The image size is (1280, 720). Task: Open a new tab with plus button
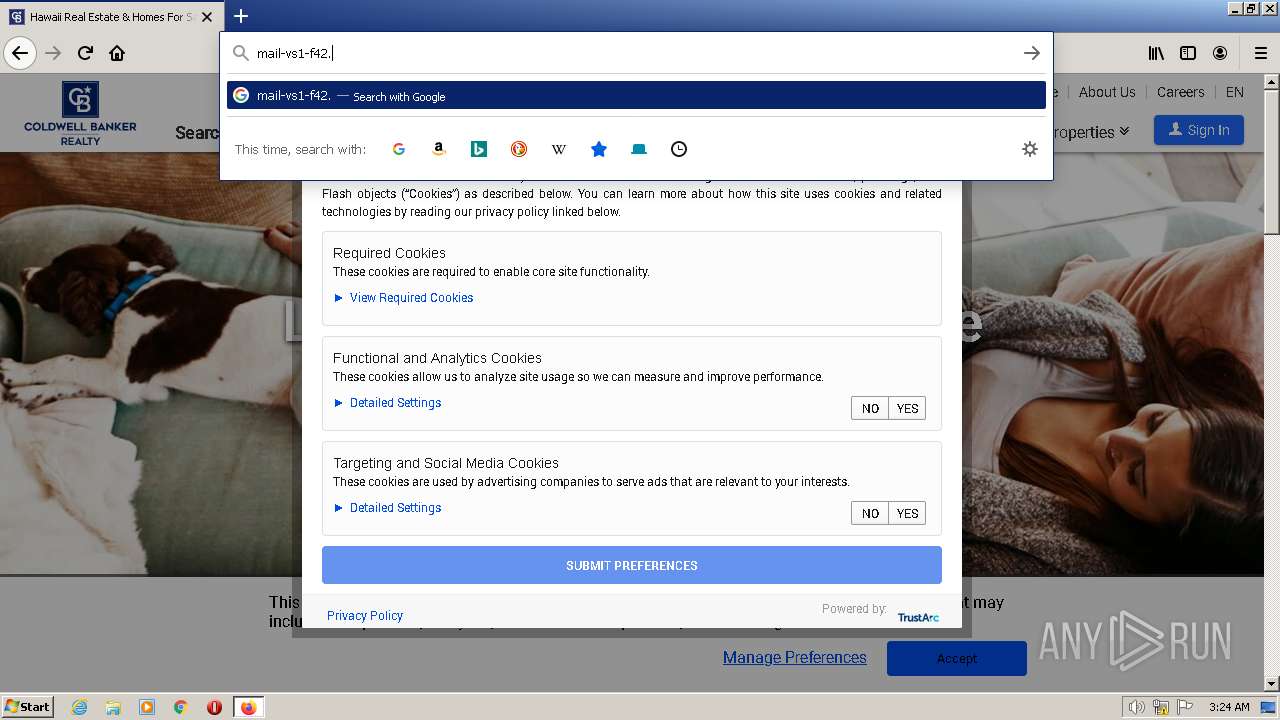[241, 16]
